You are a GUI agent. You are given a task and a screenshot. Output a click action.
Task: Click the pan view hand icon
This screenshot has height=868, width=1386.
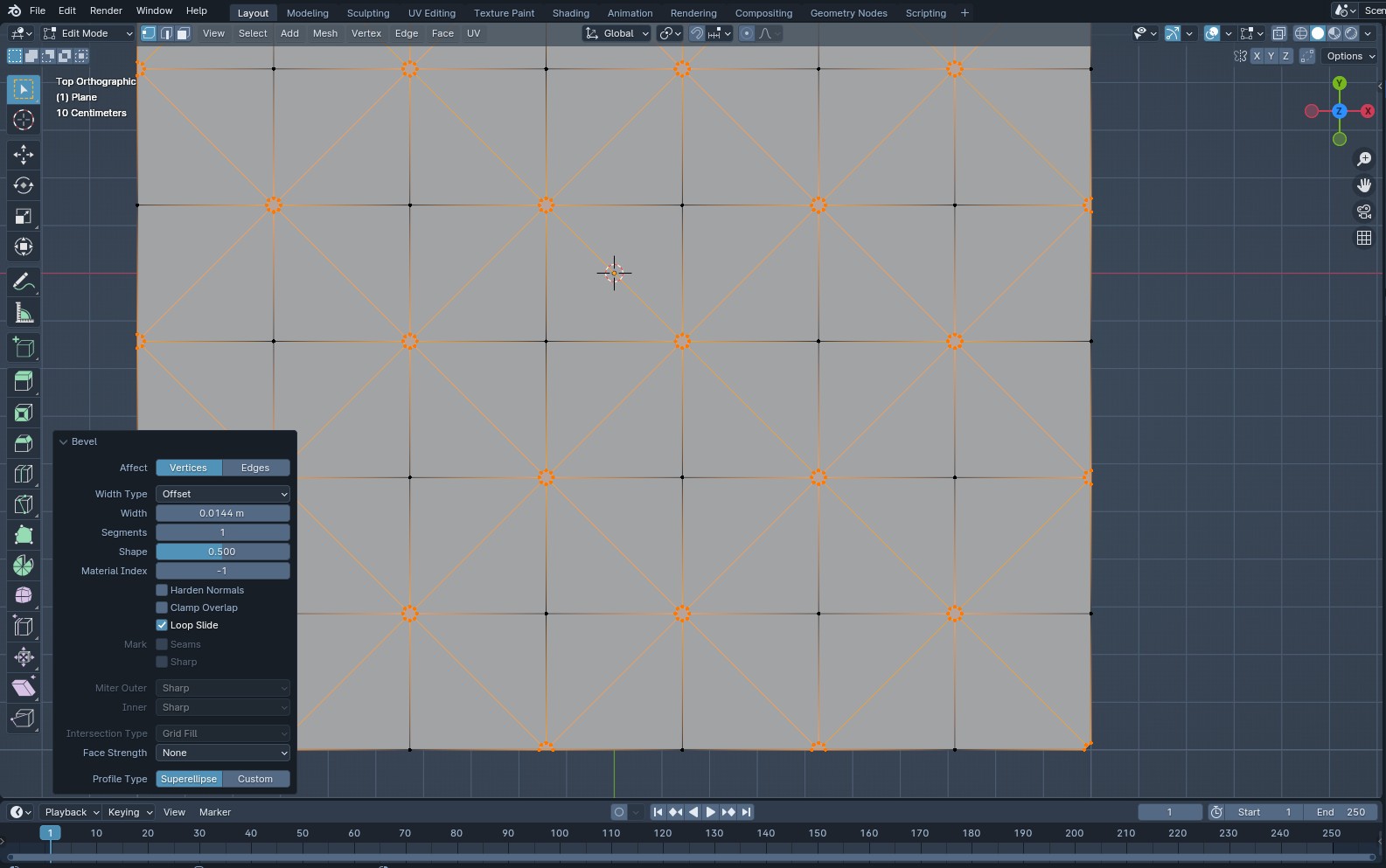pyautogui.click(x=1363, y=185)
